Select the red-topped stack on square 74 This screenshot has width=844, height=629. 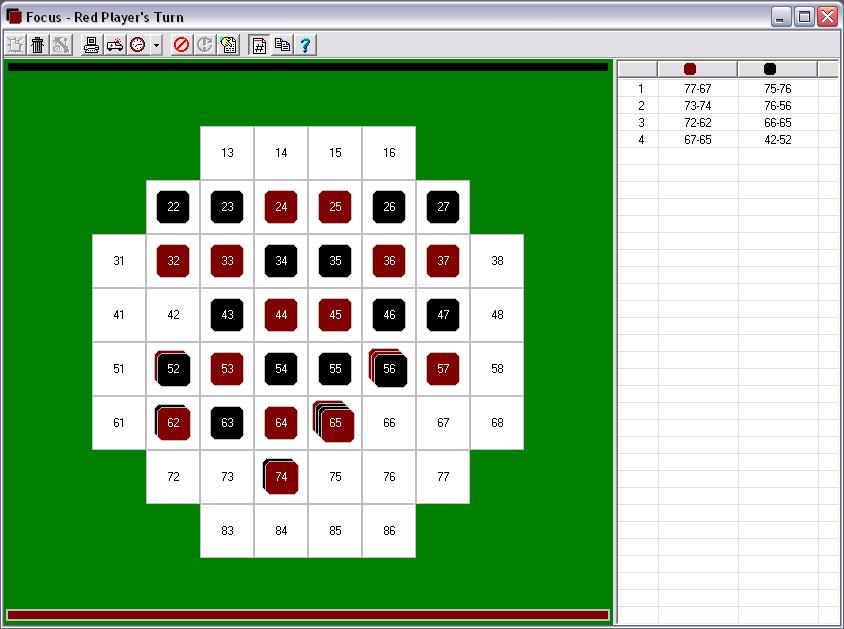pyautogui.click(x=280, y=476)
